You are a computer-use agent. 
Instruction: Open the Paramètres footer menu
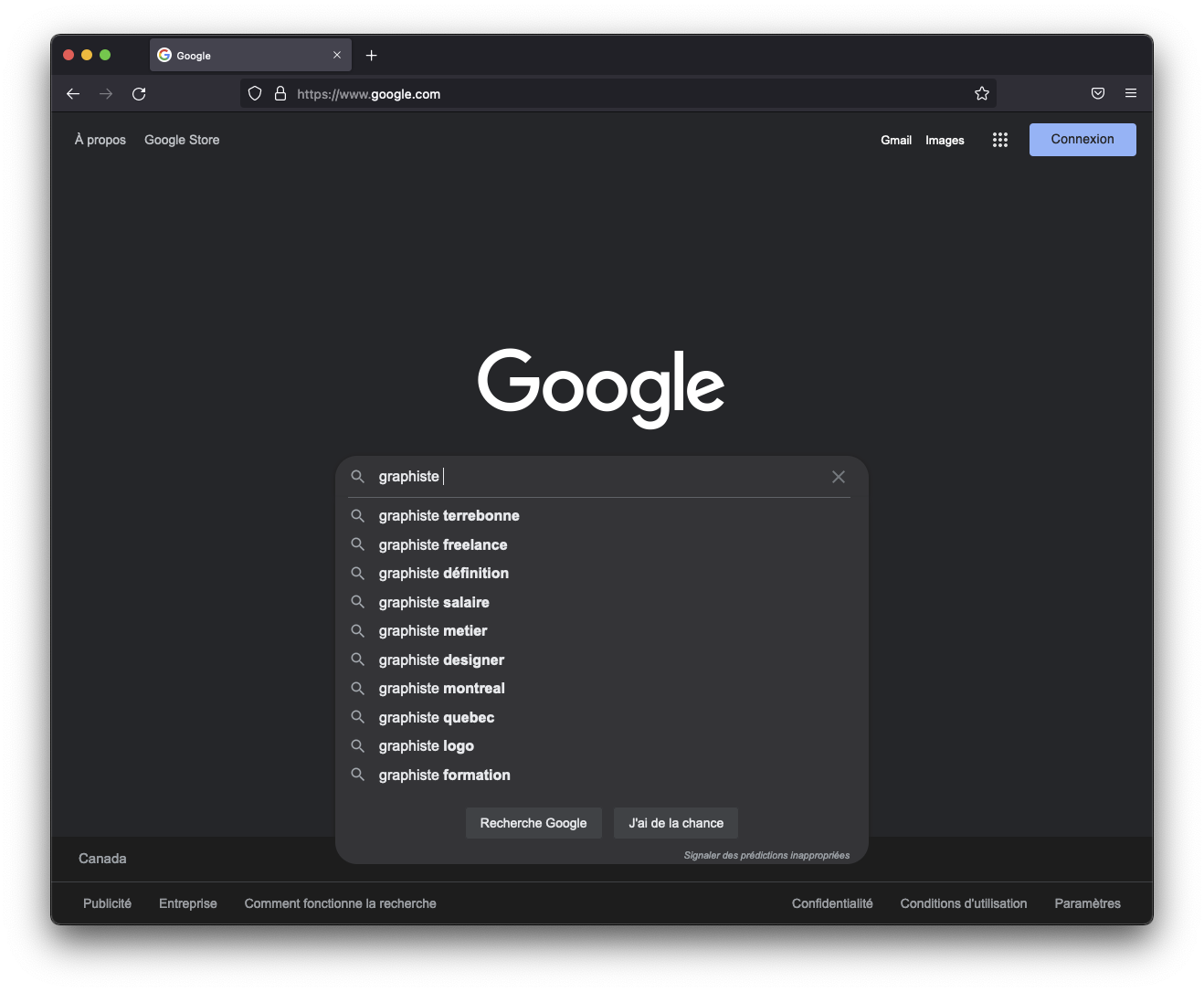pos(1087,903)
